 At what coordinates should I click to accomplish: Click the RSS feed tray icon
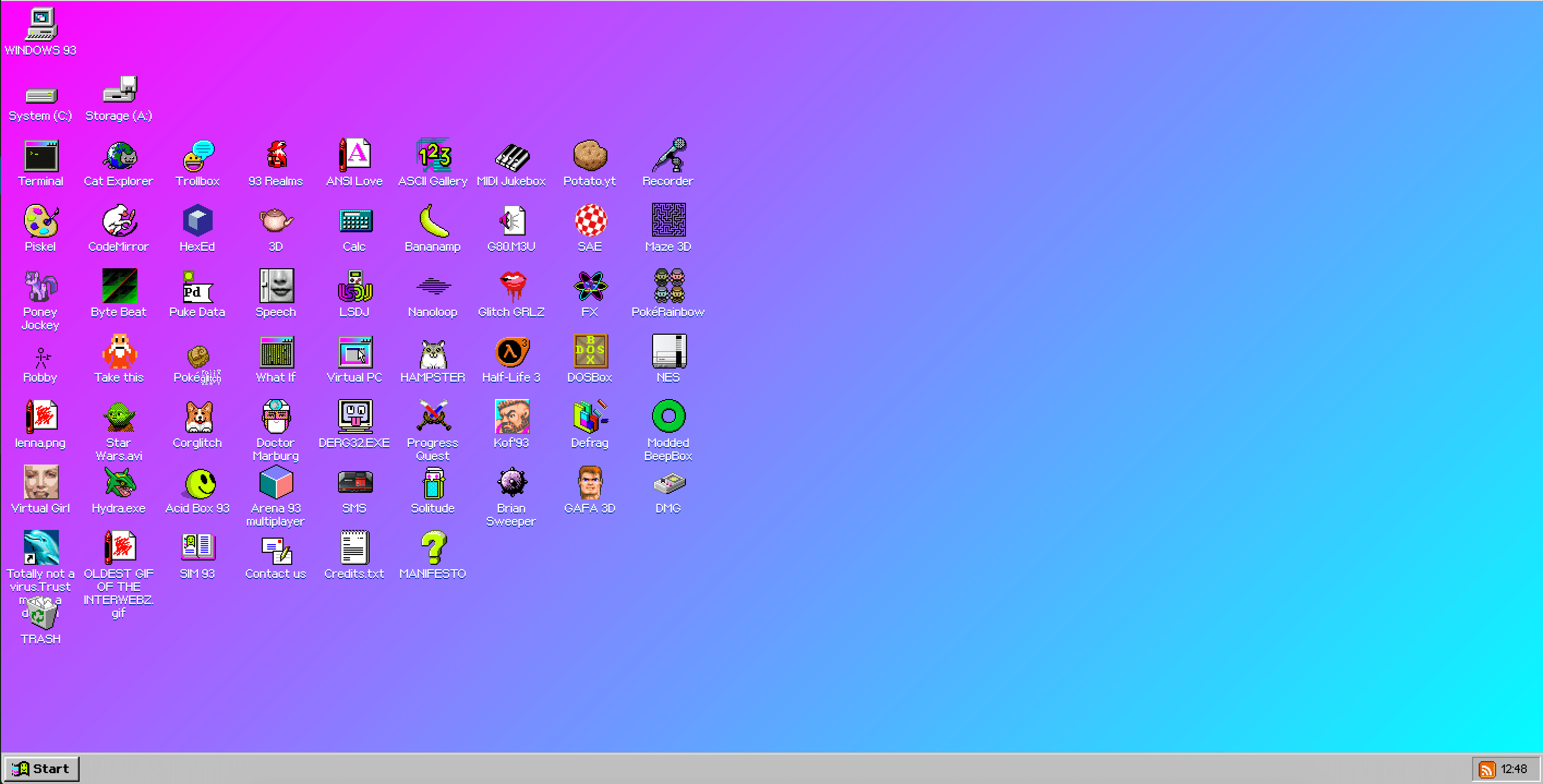[1486, 769]
